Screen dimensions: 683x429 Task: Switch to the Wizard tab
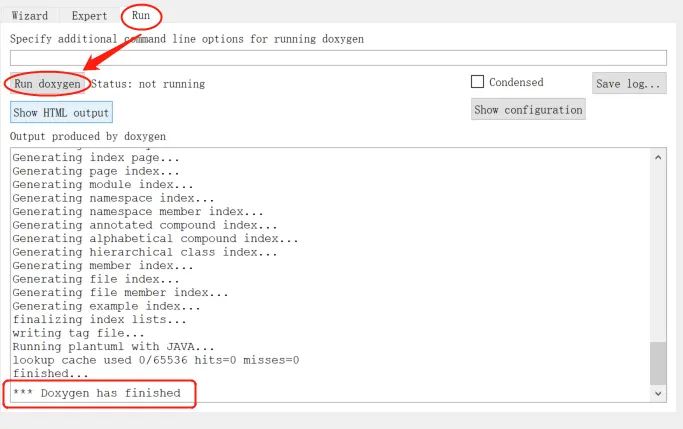tap(30, 16)
